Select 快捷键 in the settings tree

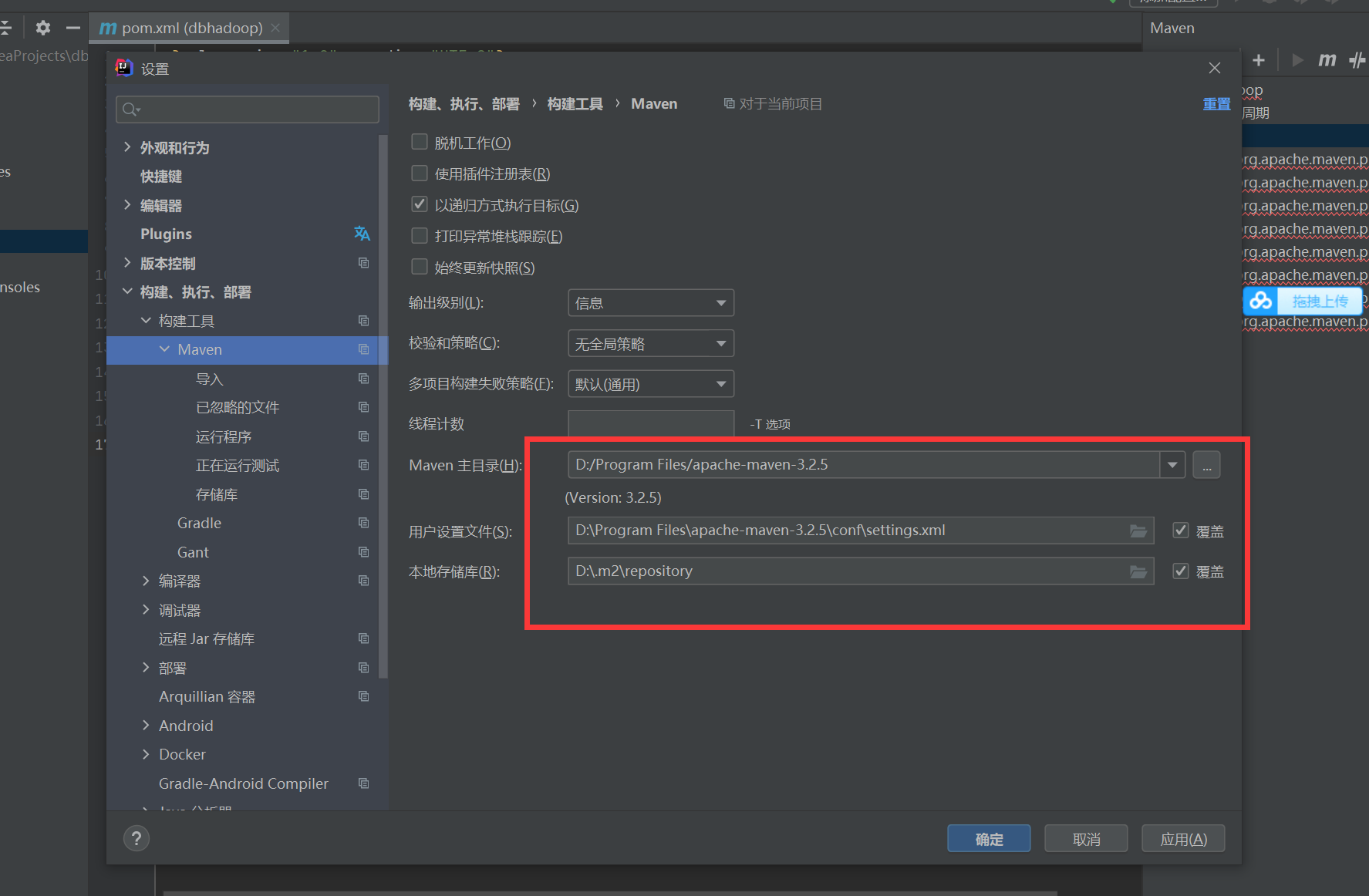click(x=161, y=177)
